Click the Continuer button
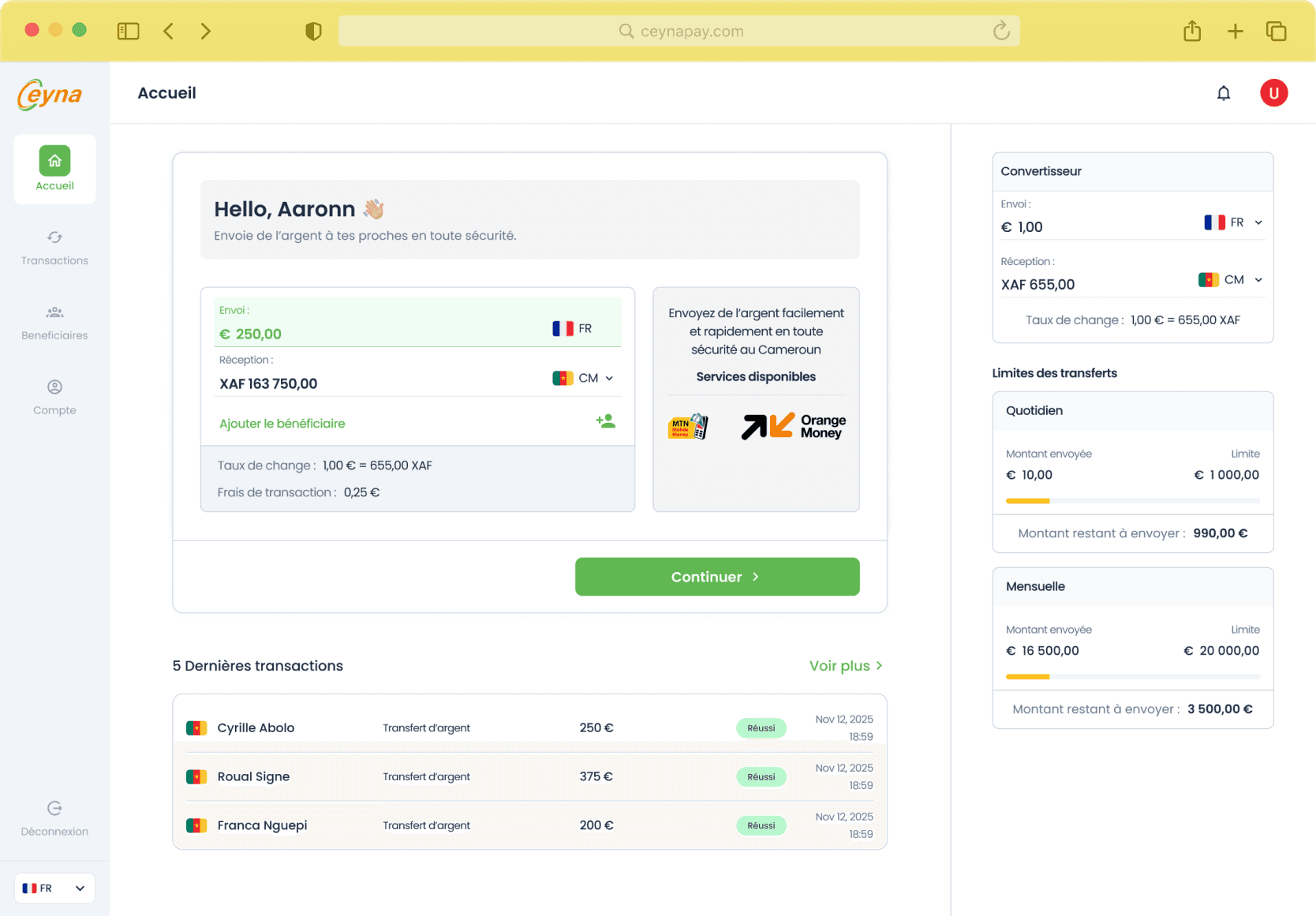The width and height of the screenshot is (1316, 916). [716, 576]
